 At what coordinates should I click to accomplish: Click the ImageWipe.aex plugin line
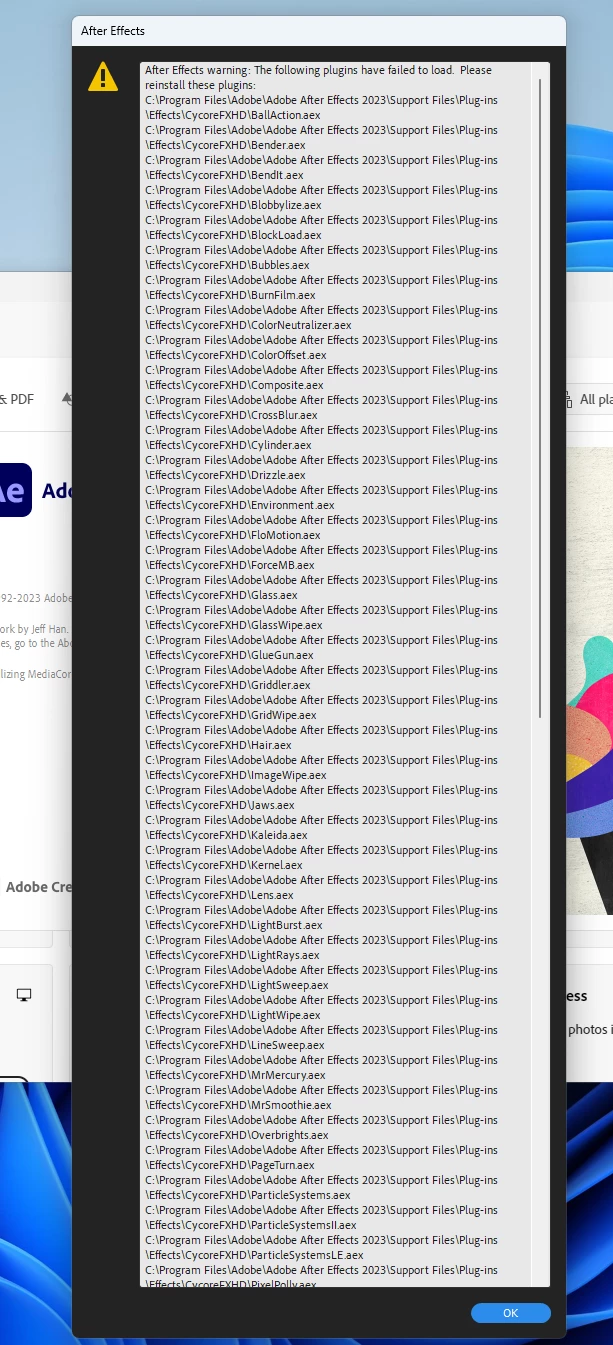(236, 775)
